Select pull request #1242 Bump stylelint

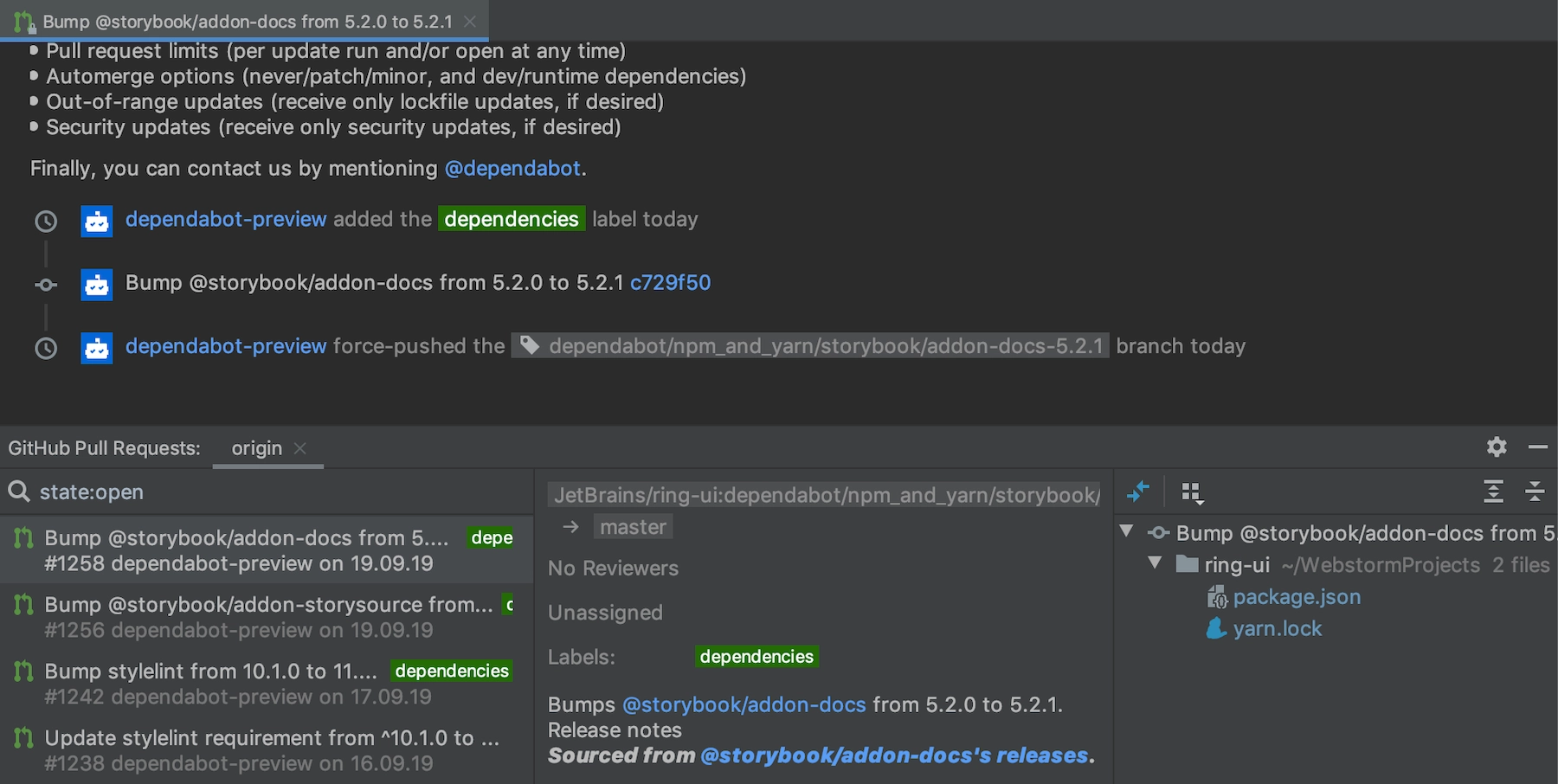pos(267,684)
